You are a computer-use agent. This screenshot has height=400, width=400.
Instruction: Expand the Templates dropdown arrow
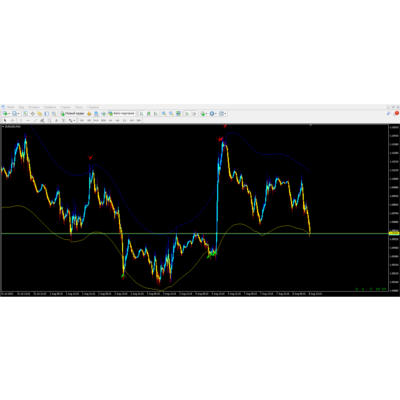pyautogui.click(x=225, y=114)
